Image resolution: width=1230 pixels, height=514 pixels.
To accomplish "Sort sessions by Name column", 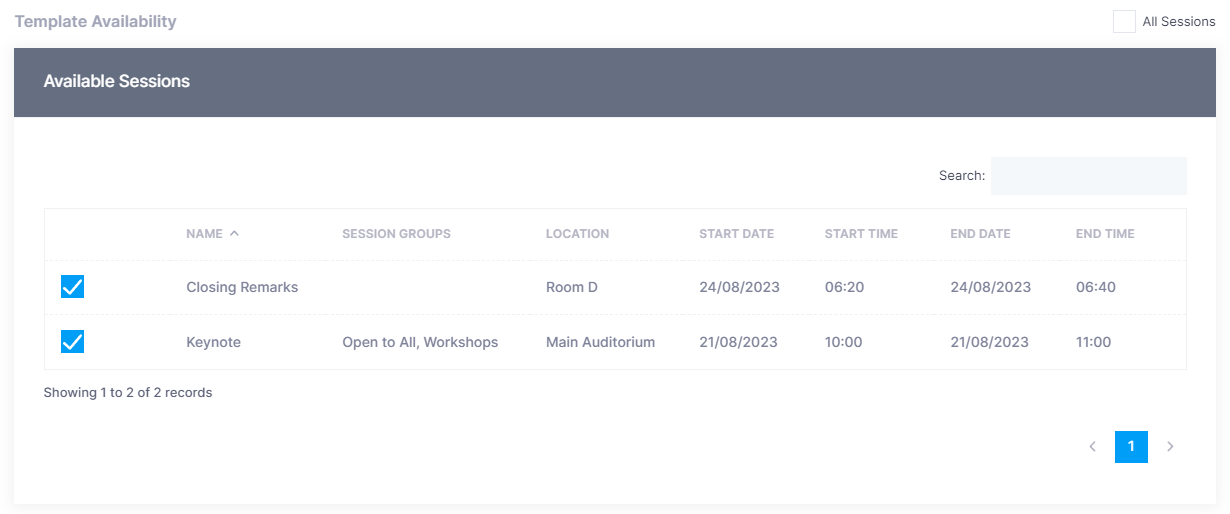I will click(x=204, y=234).
